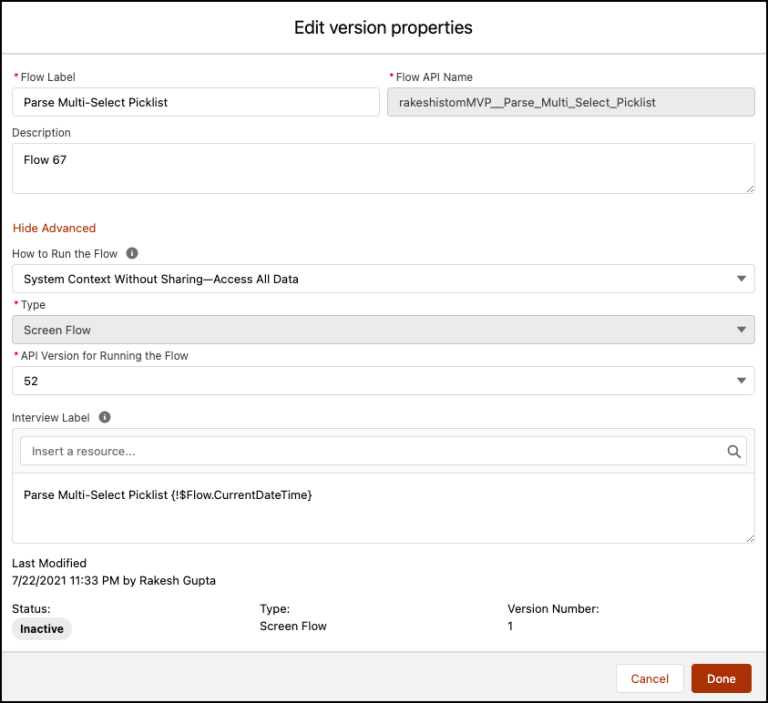The image size is (768, 703).
Task: Click the Edit version properties heading
Action: [383, 27]
